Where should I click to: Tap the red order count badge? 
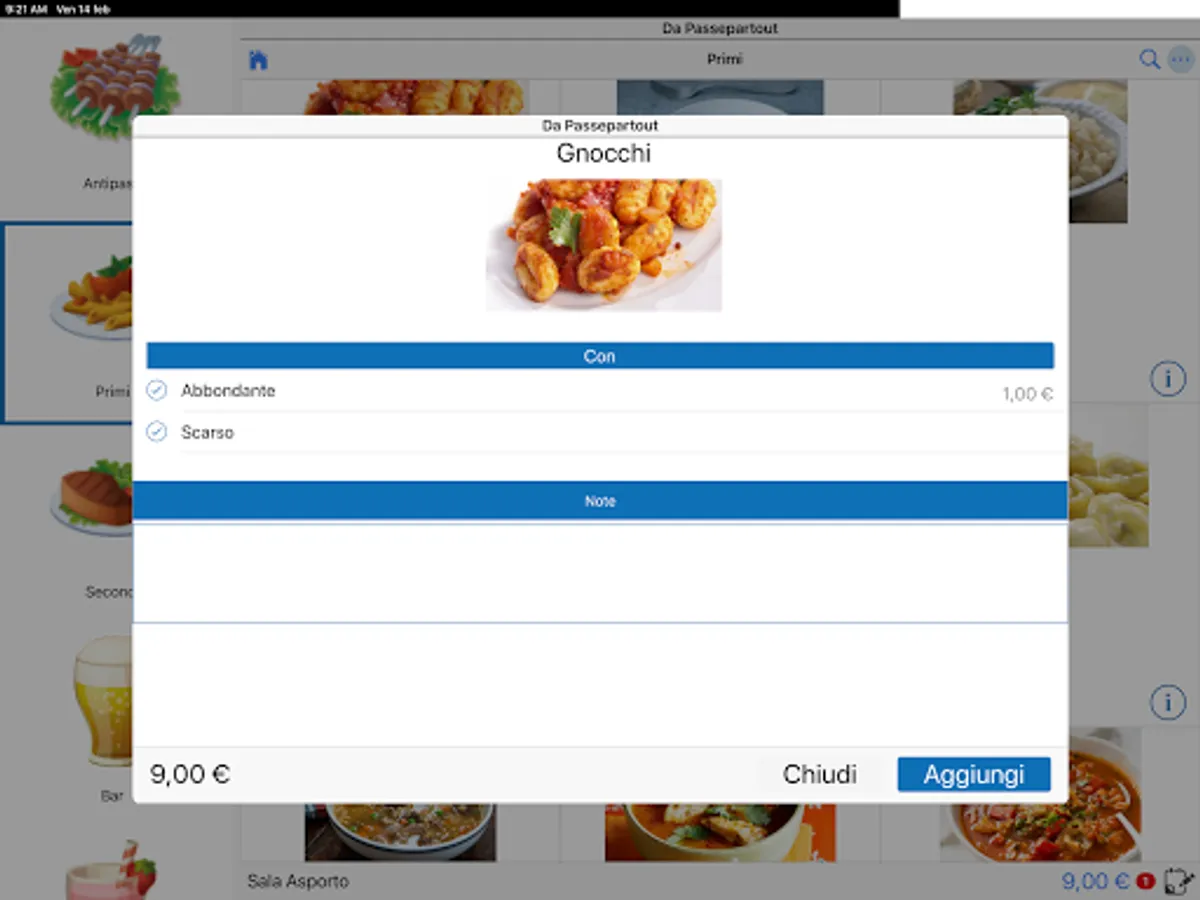tap(1146, 882)
